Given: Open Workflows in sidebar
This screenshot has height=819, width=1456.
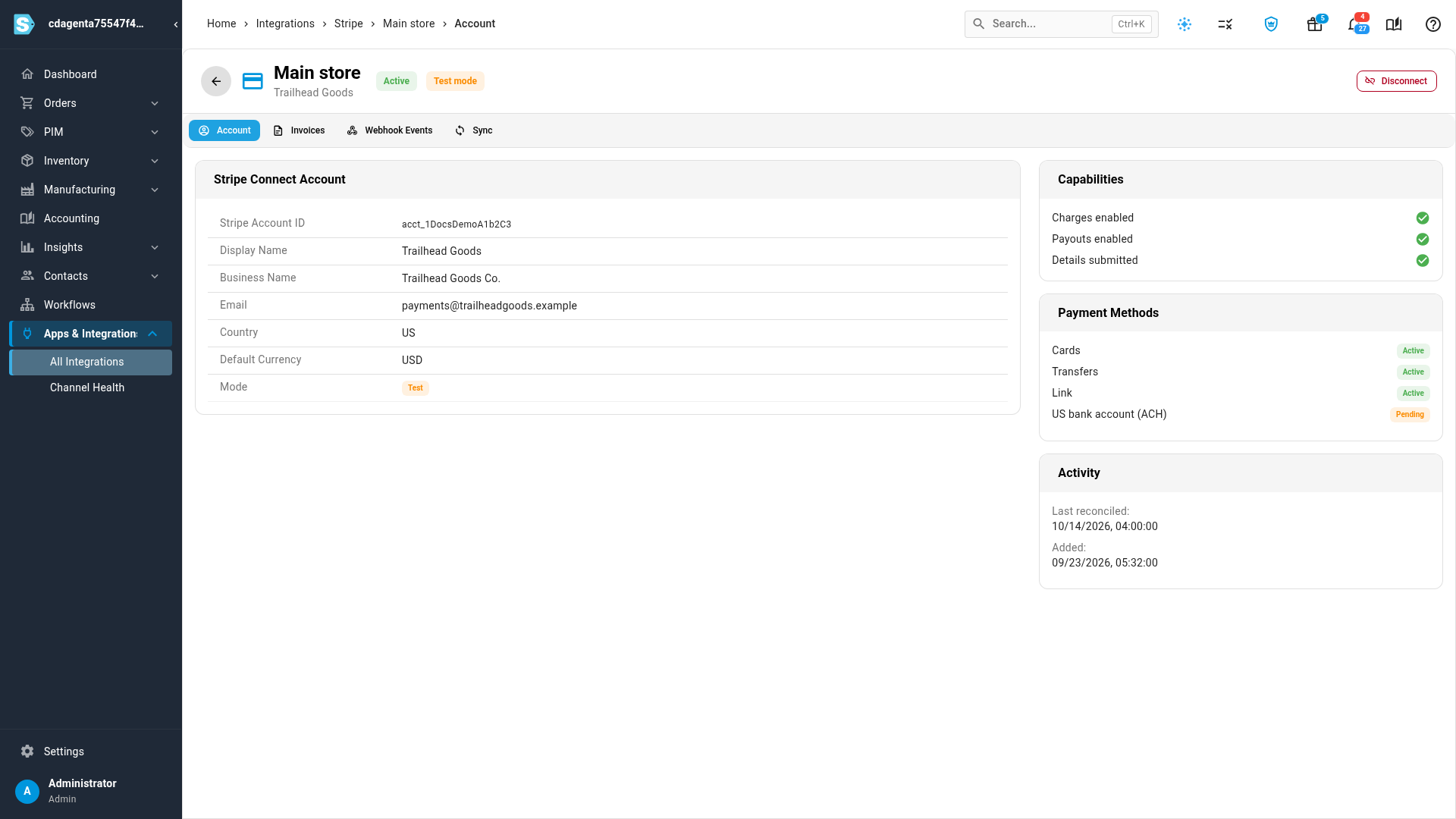Looking at the screenshot, I should point(91,305).
